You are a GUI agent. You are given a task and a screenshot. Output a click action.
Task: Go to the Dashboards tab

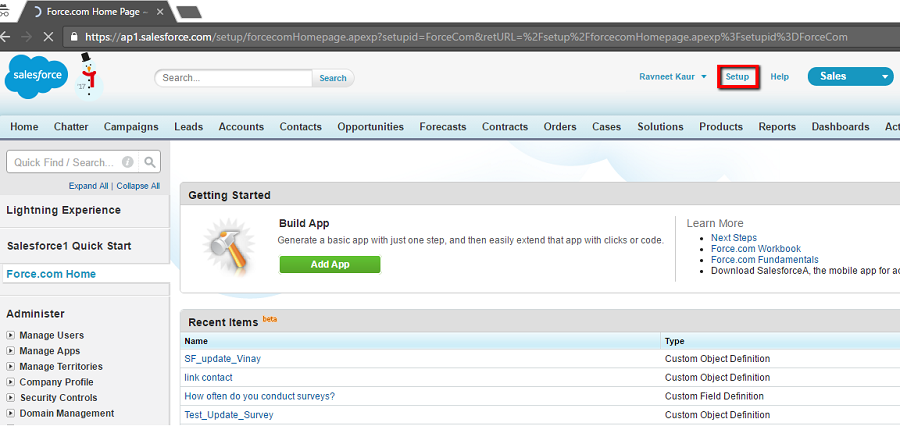click(x=840, y=127)
